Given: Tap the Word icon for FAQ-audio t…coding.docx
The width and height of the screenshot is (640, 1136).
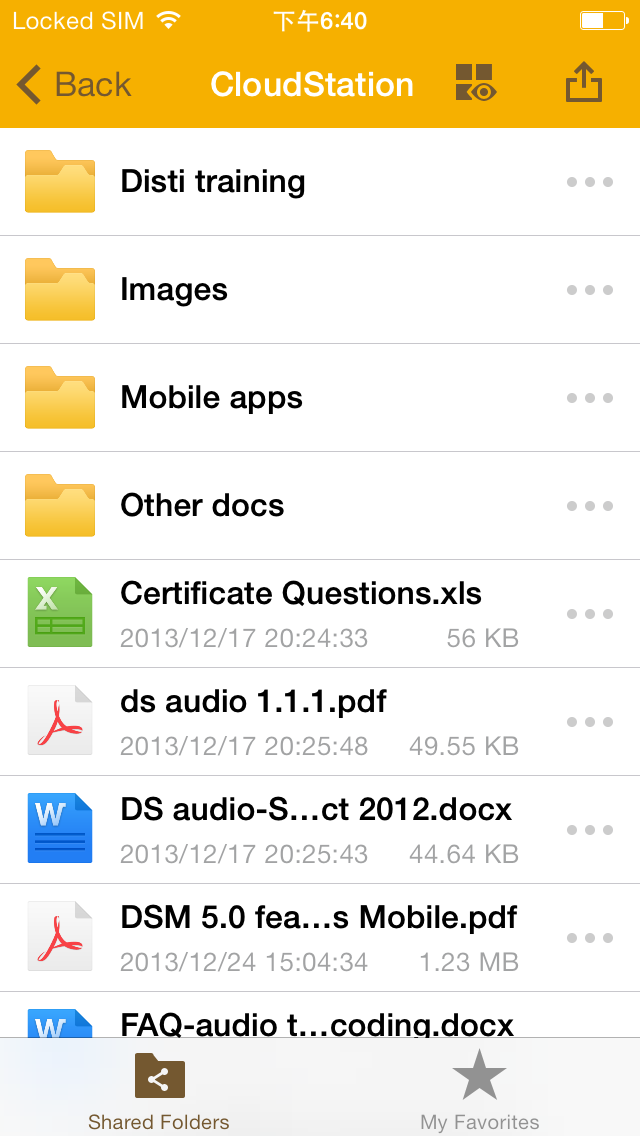Looking at the screenshot, I should coord(60,1023).
